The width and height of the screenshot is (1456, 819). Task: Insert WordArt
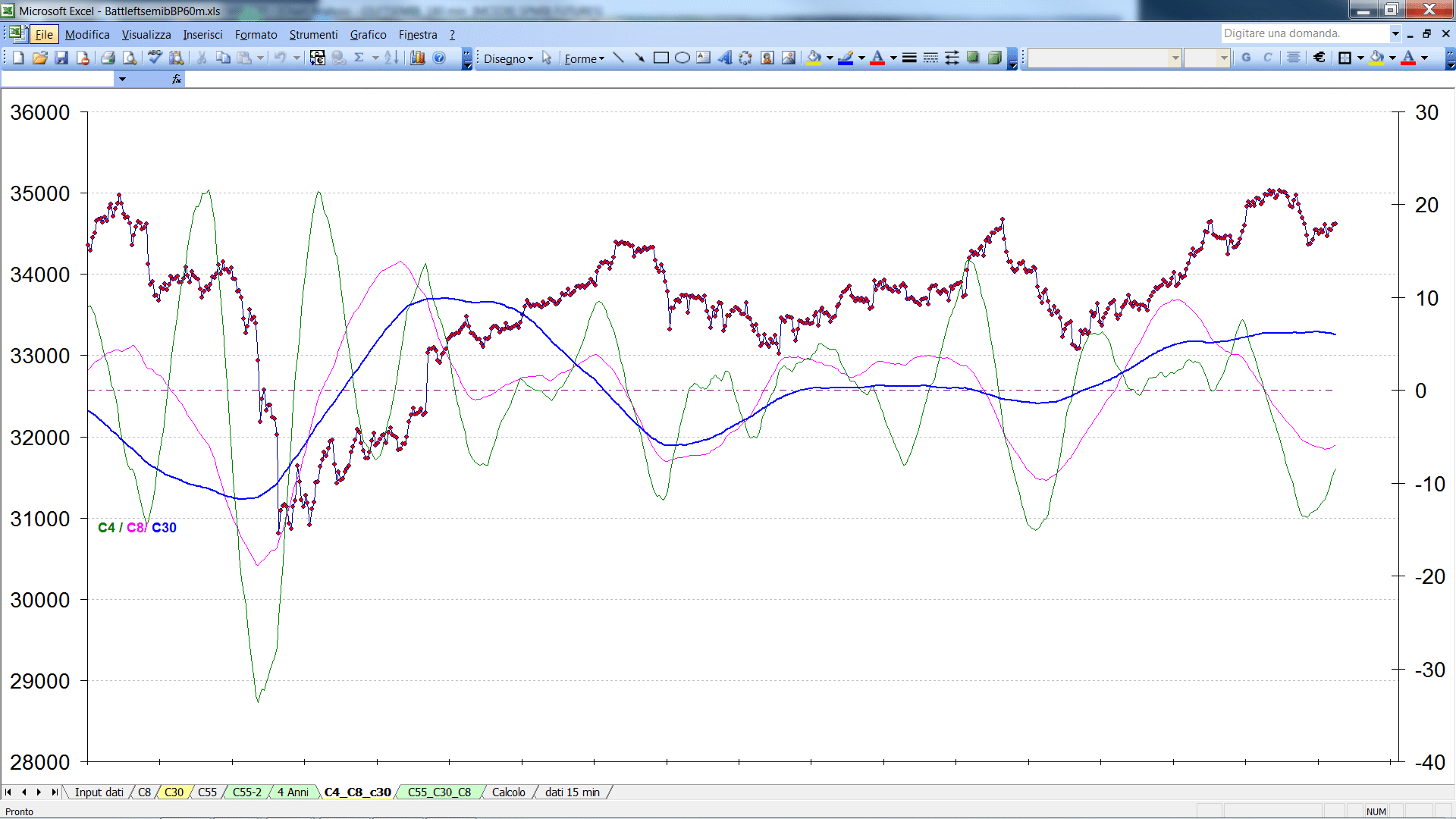click(x=724, y=58)
